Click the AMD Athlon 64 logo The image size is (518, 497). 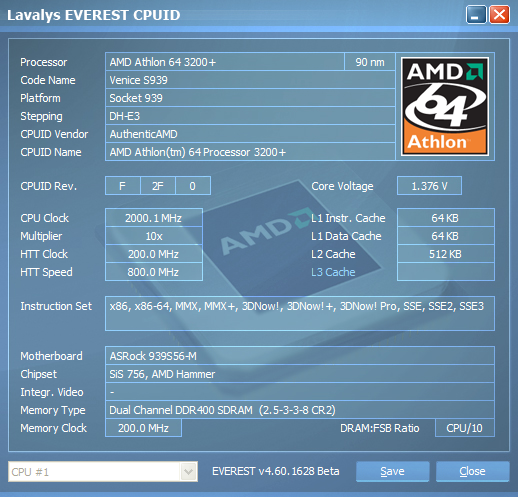[445, 106]
